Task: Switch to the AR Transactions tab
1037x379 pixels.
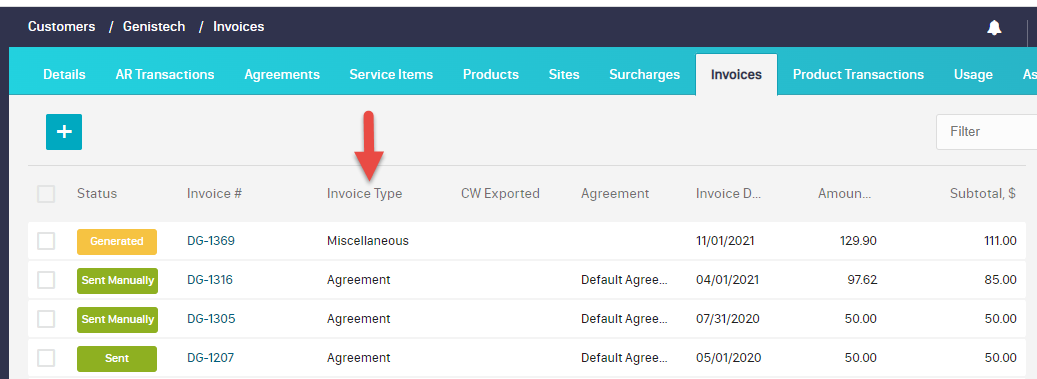Action: pos(165,74)
